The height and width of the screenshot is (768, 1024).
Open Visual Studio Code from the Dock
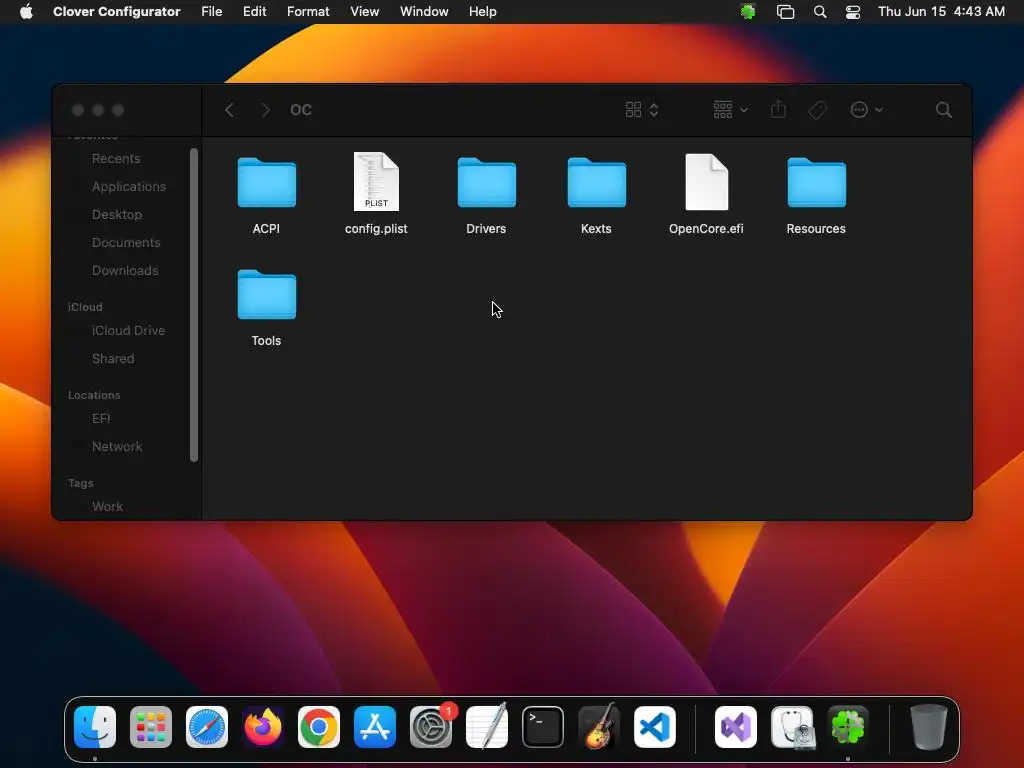pos(655,727)
